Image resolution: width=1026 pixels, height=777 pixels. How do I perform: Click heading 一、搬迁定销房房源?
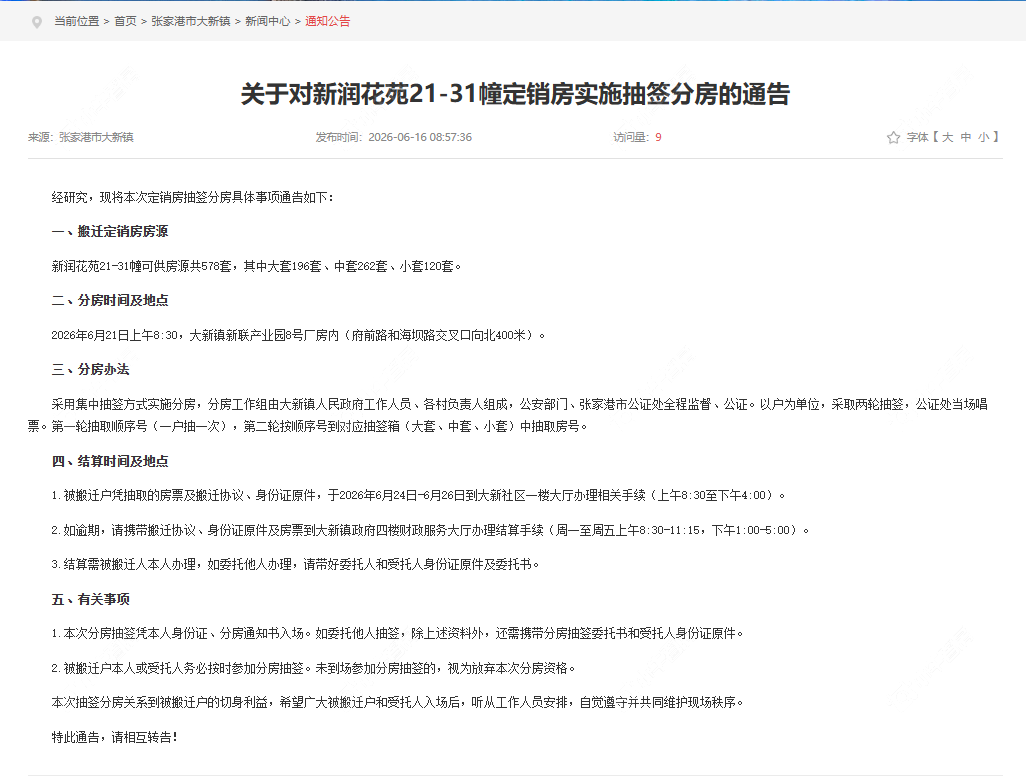110,232
